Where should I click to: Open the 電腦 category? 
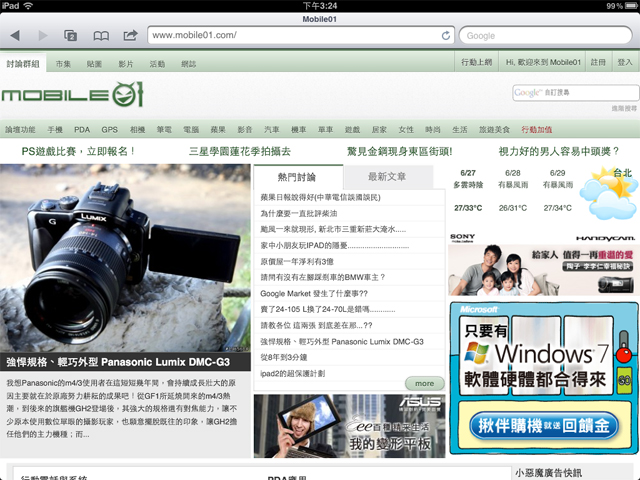191,130
